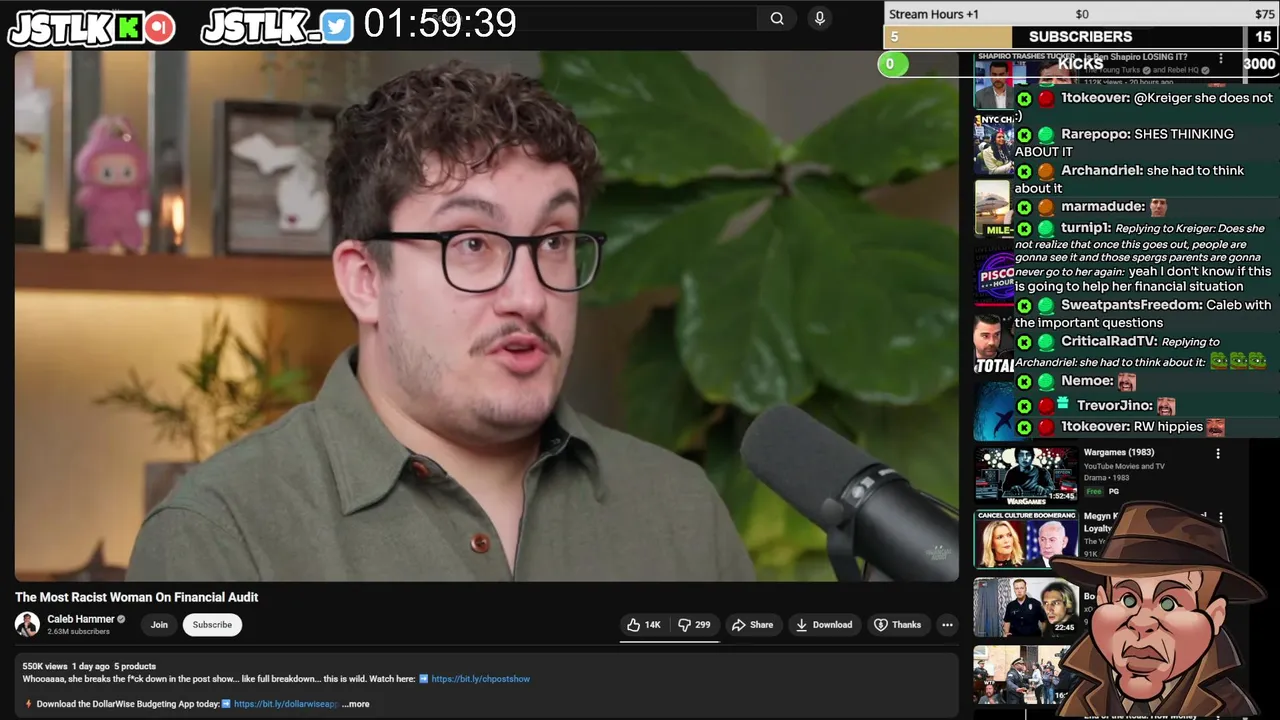Dislike the video showing 299 dislikes
Viewport: 1280px width, 720px height.
(694, 625)
